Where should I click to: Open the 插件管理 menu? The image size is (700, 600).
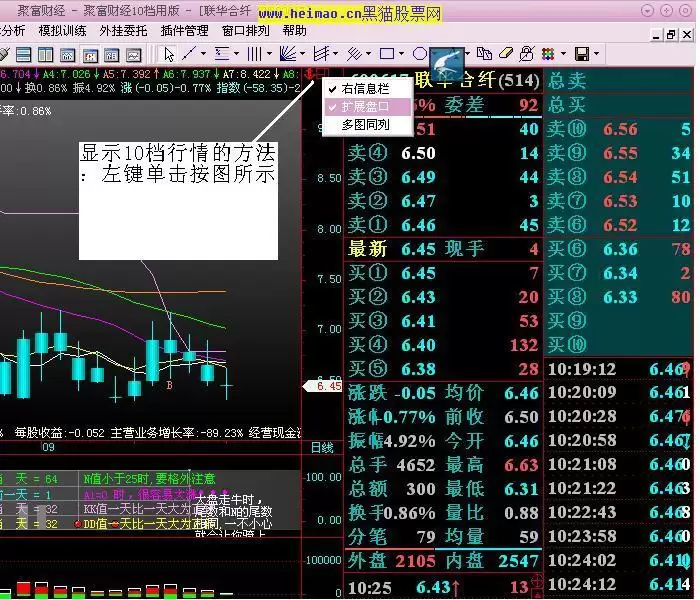coord(184,31)
